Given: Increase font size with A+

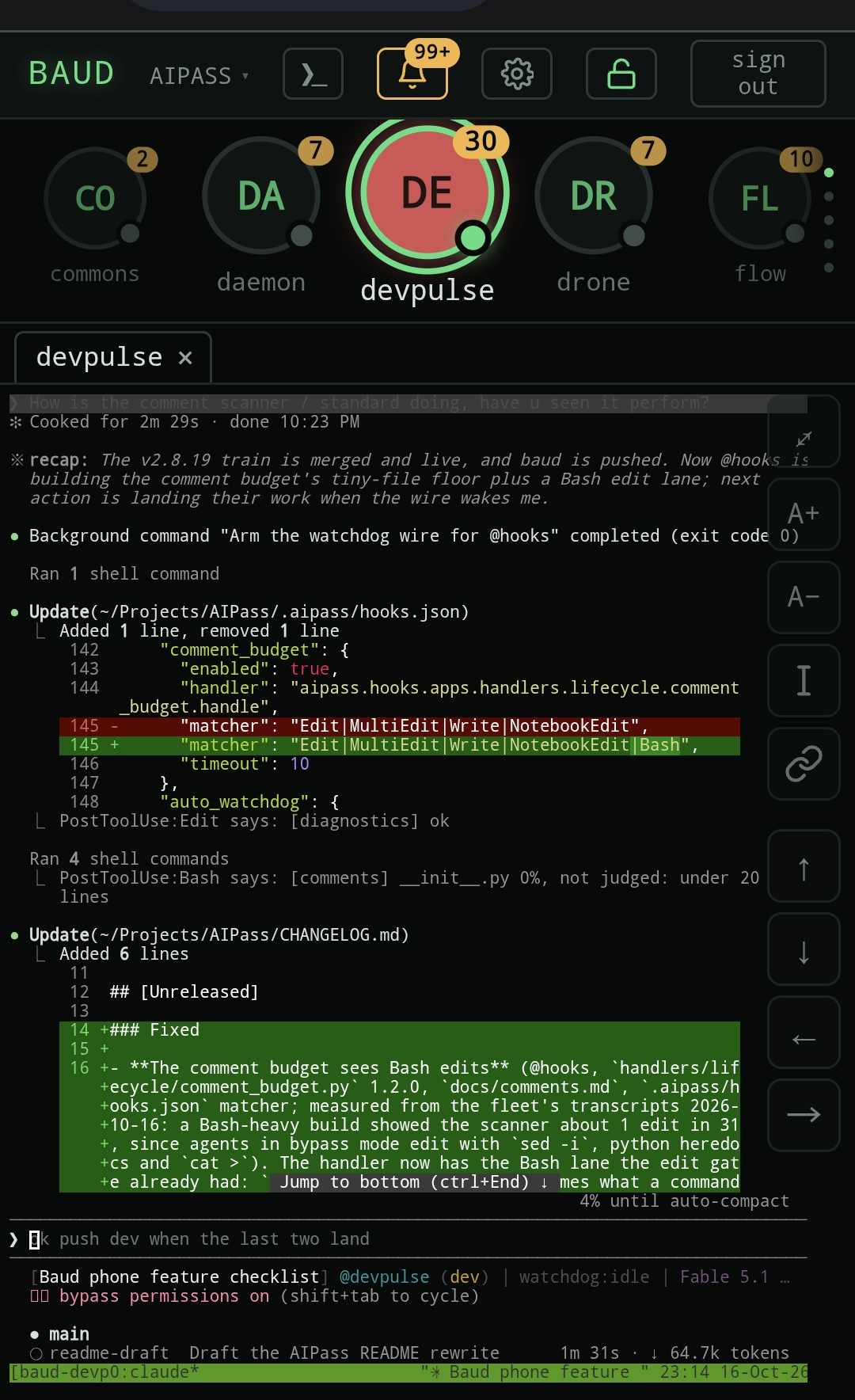Looking at the screenshot, I should [804, 514].
